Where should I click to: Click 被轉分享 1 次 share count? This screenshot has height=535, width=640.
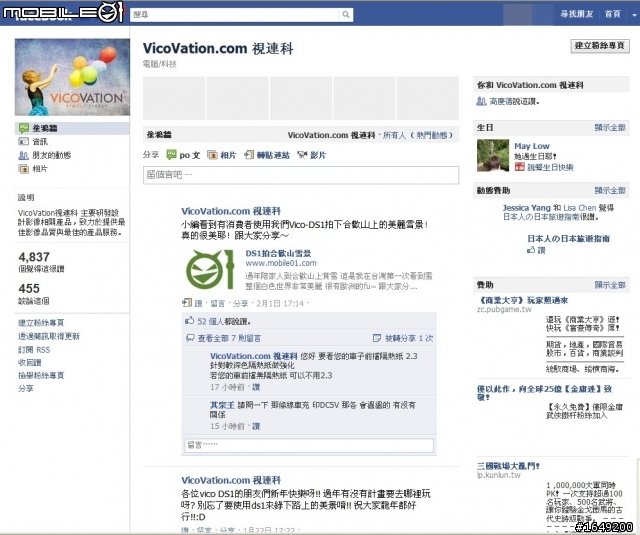point(409,338)
